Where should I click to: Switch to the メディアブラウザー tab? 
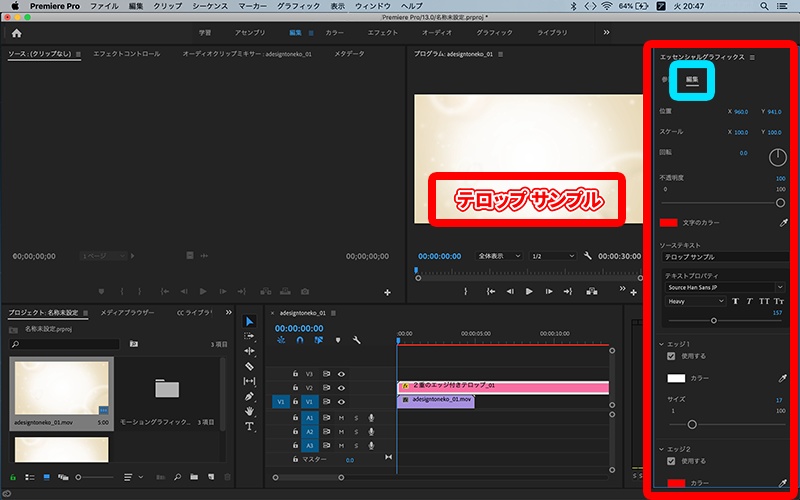click(x=127, y=313)
